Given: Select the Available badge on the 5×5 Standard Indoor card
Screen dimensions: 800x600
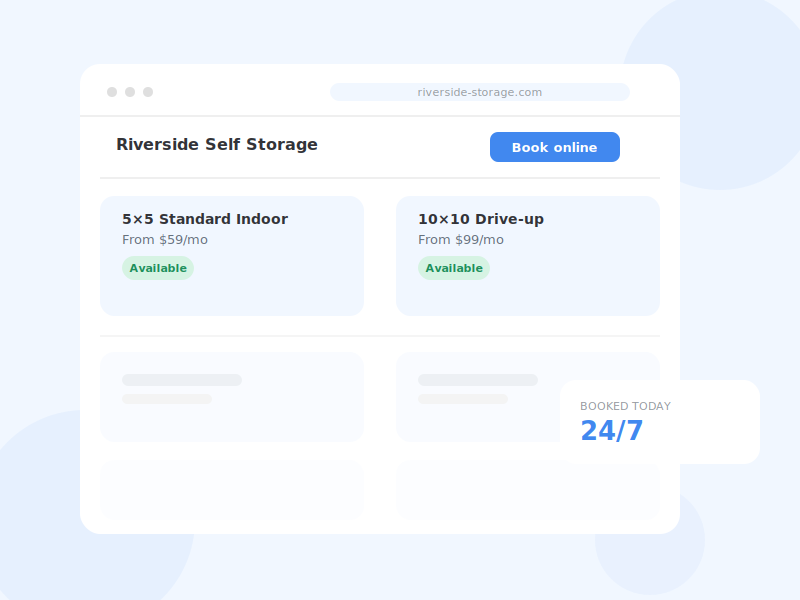Looking at the screenshot, I should click(x=158, y=268).
